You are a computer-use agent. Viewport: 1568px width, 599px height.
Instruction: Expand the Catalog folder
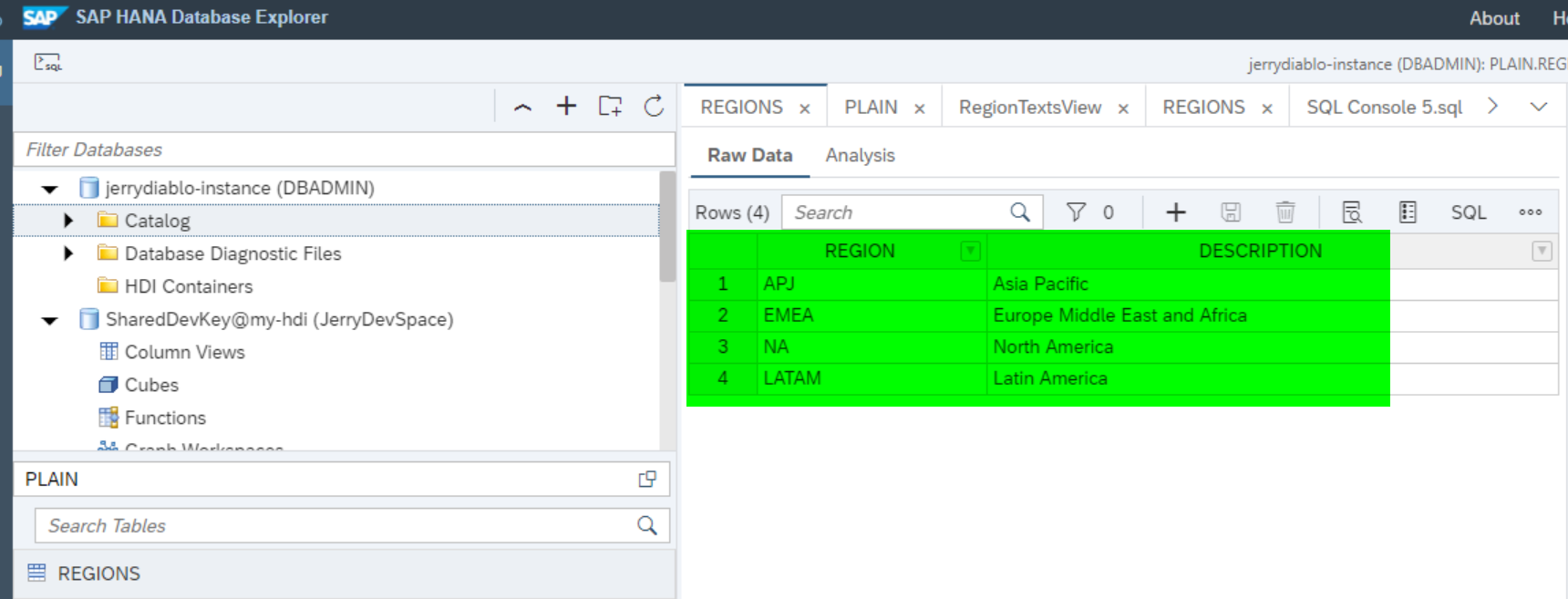pos(68,221)
